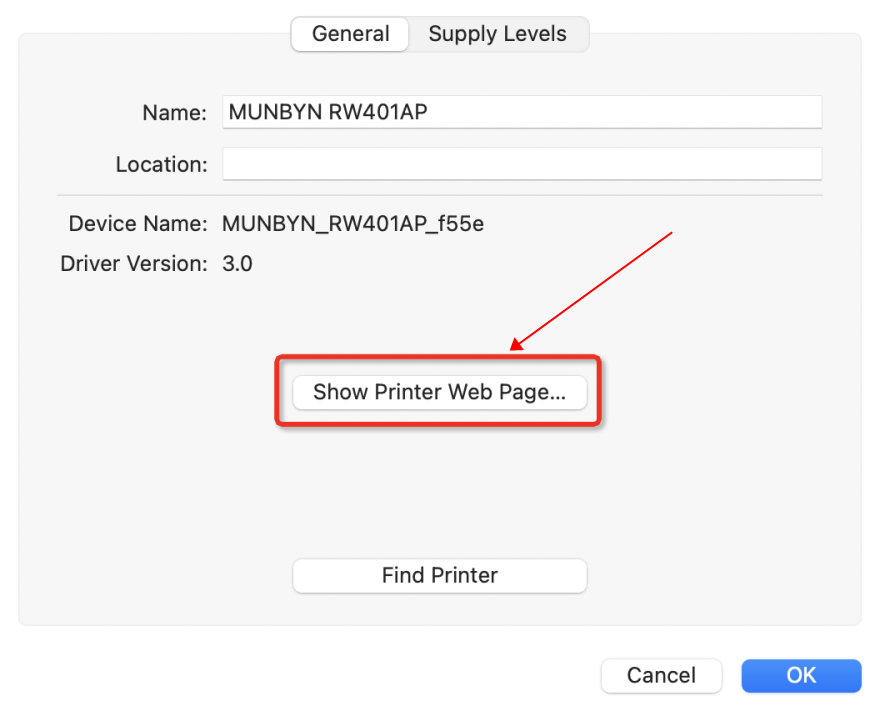The width and height of the screenshot is (881, 708).
Task: Click inside the Location text box
Action: [x=521, y=164]
